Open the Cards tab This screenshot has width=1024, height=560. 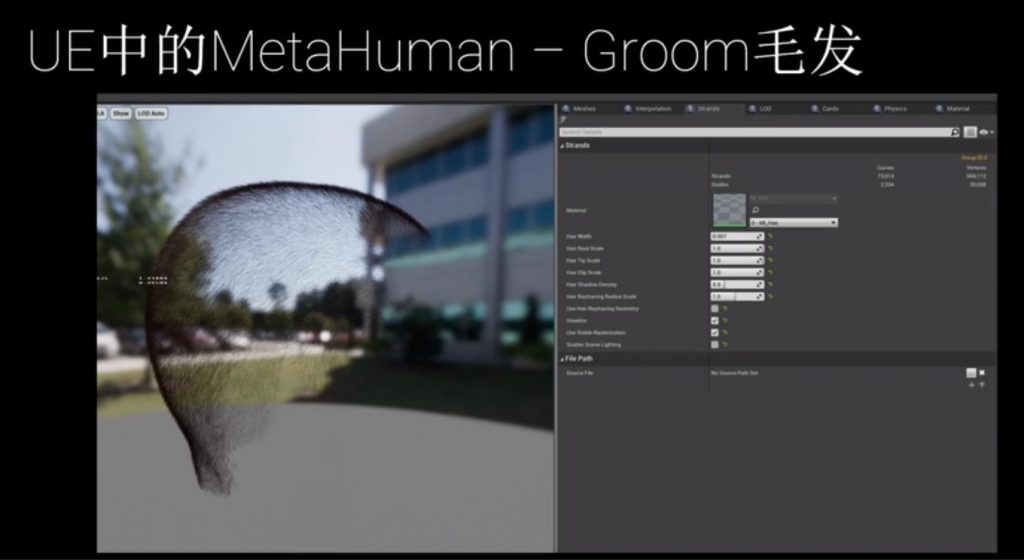(x=825, y=109)
